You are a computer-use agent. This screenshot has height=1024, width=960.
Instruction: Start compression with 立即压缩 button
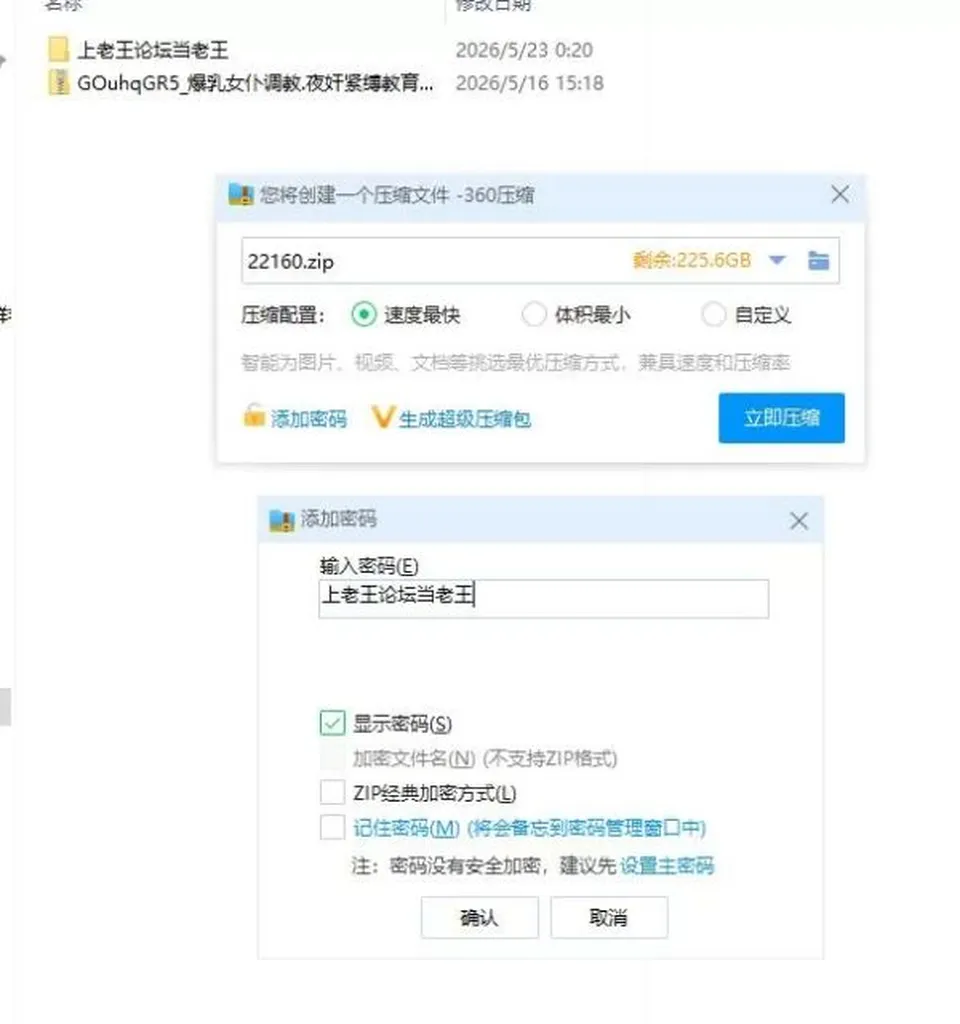click(781, 418)
